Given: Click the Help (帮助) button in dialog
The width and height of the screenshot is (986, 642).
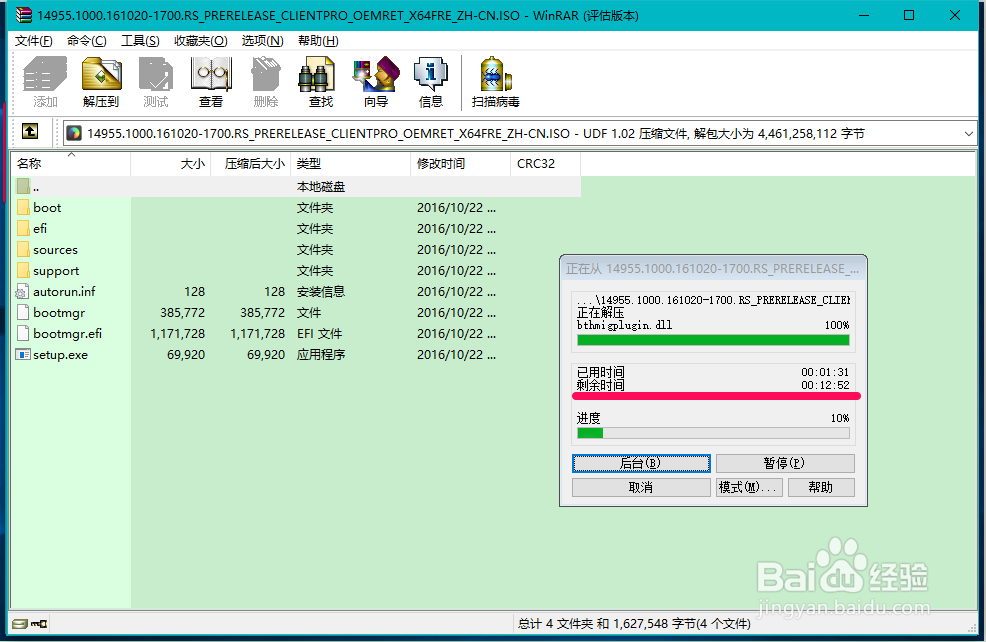Looking at the screenshot, I should [x=821, y=487].
